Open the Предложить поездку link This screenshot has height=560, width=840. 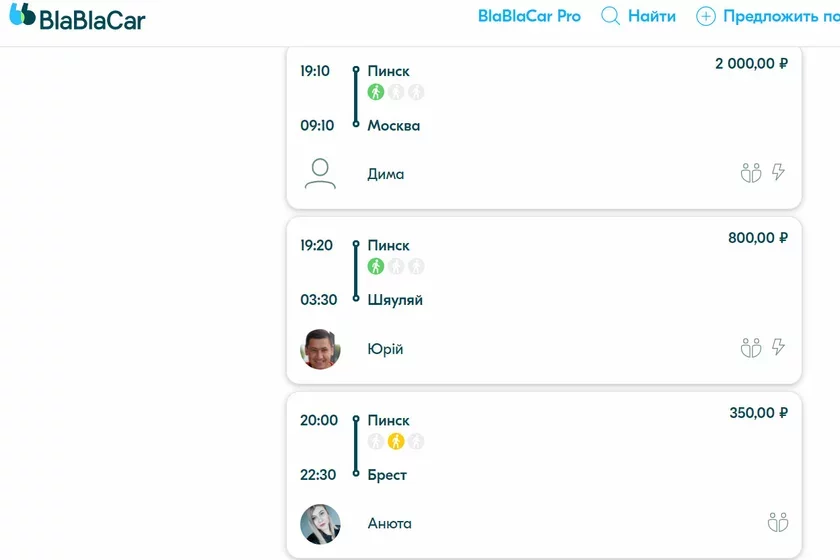tap(782, 17)
